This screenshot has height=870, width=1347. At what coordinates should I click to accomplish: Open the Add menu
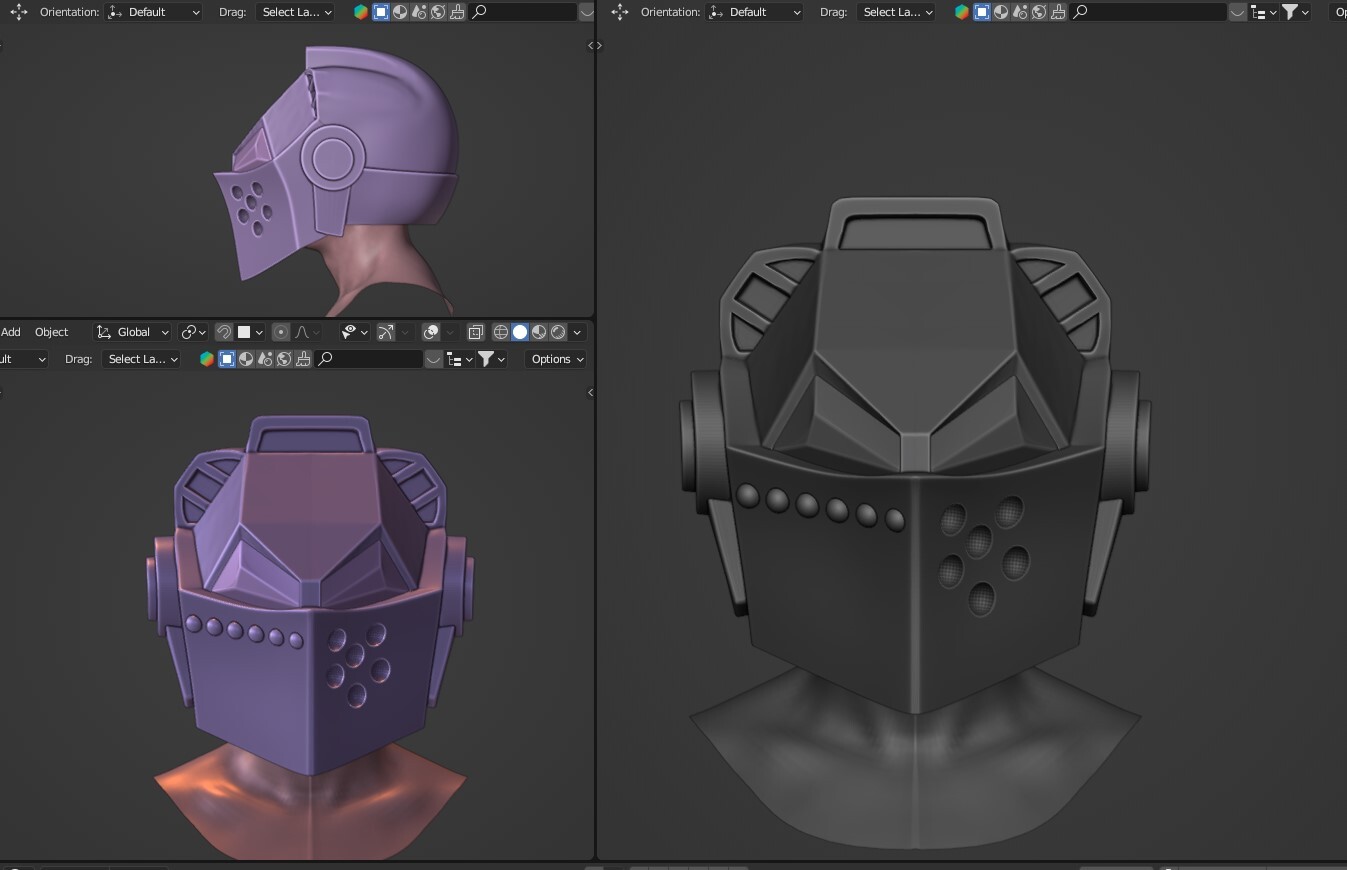(11, 332)
